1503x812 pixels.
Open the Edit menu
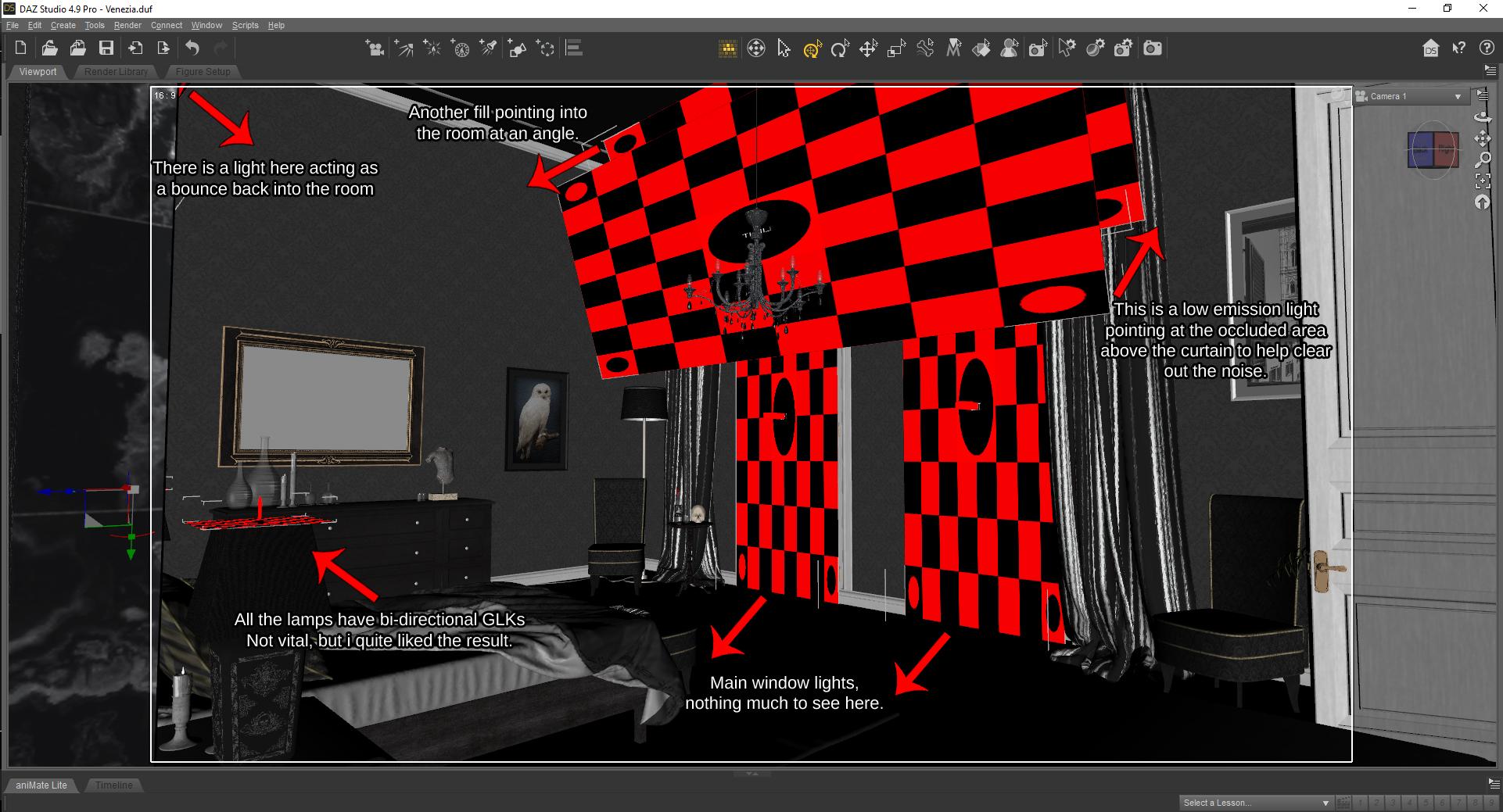[34, 25]
